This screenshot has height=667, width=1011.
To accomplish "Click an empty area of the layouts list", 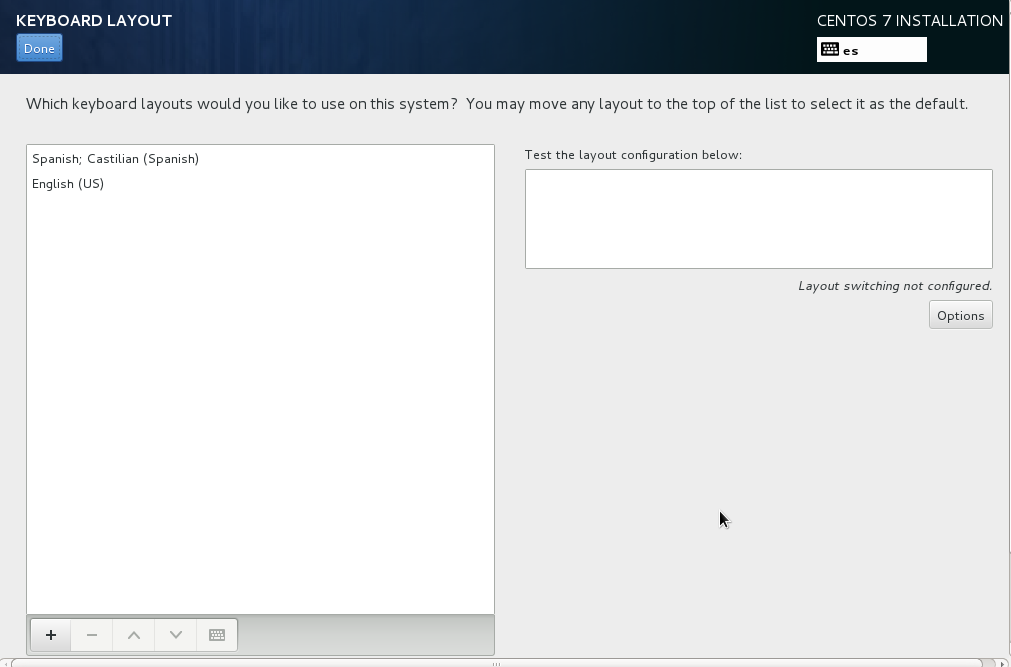I will 260,400.
